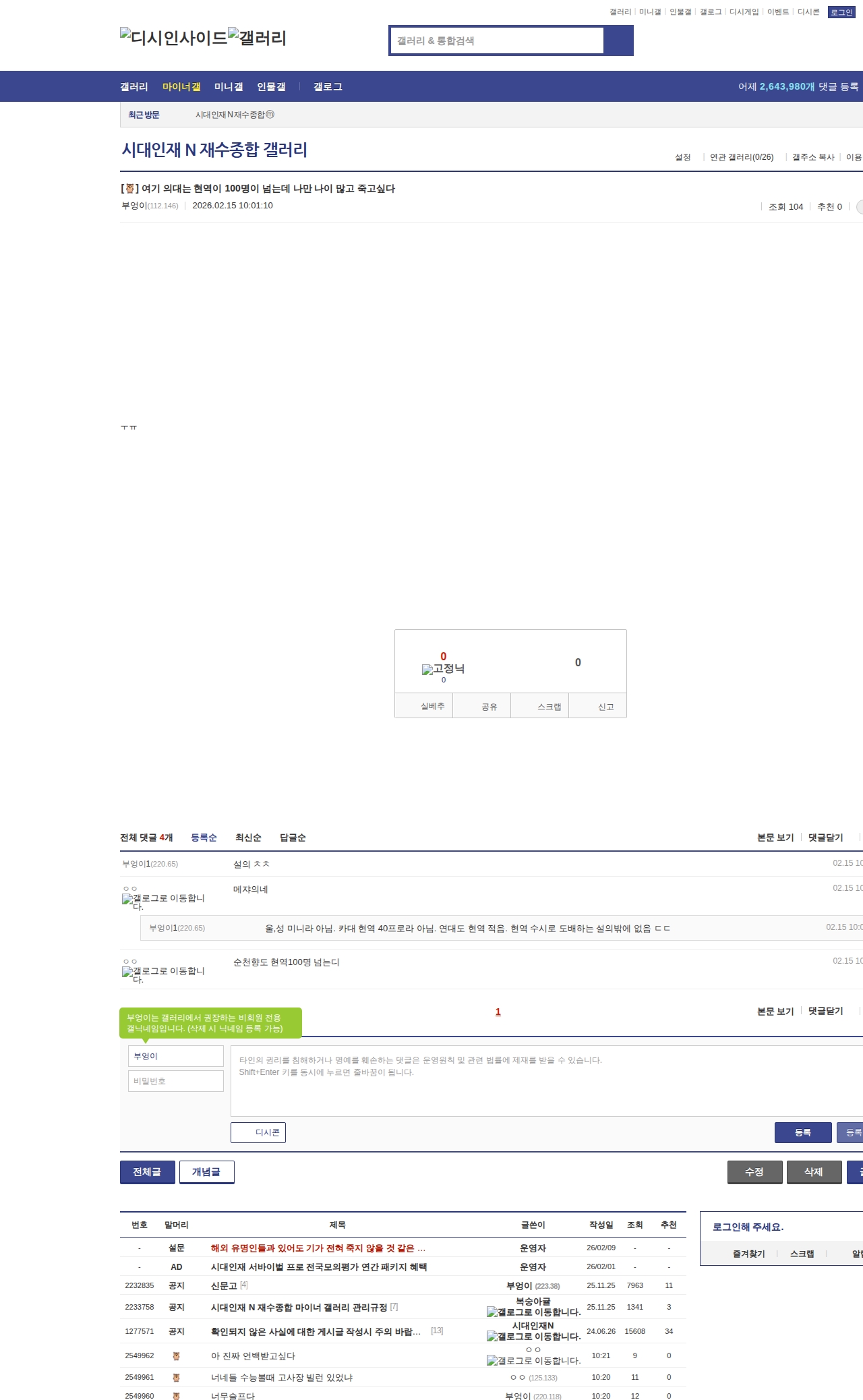This screenshot has width=863, height=1400.
Task: Open 이벤트 in the top utility links
Action: pos(778,12)
